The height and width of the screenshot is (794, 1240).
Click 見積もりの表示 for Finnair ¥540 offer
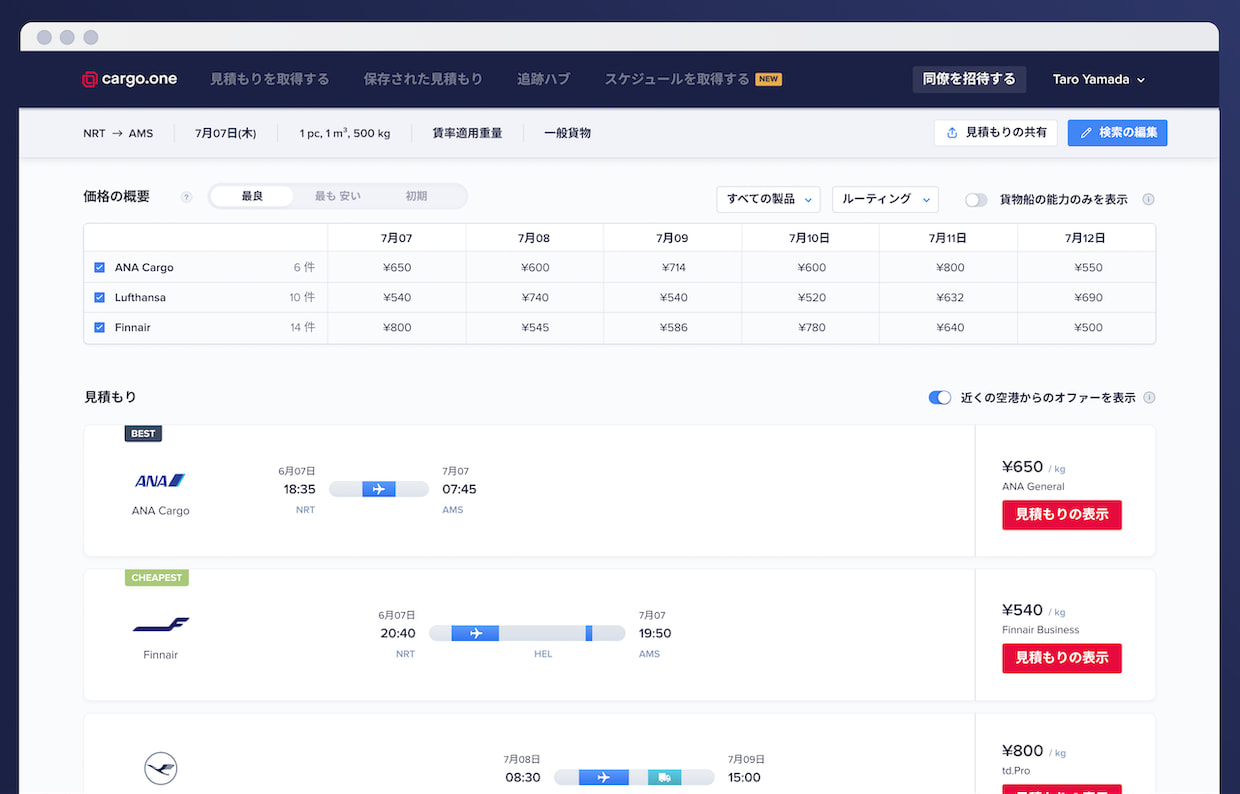1062,658
